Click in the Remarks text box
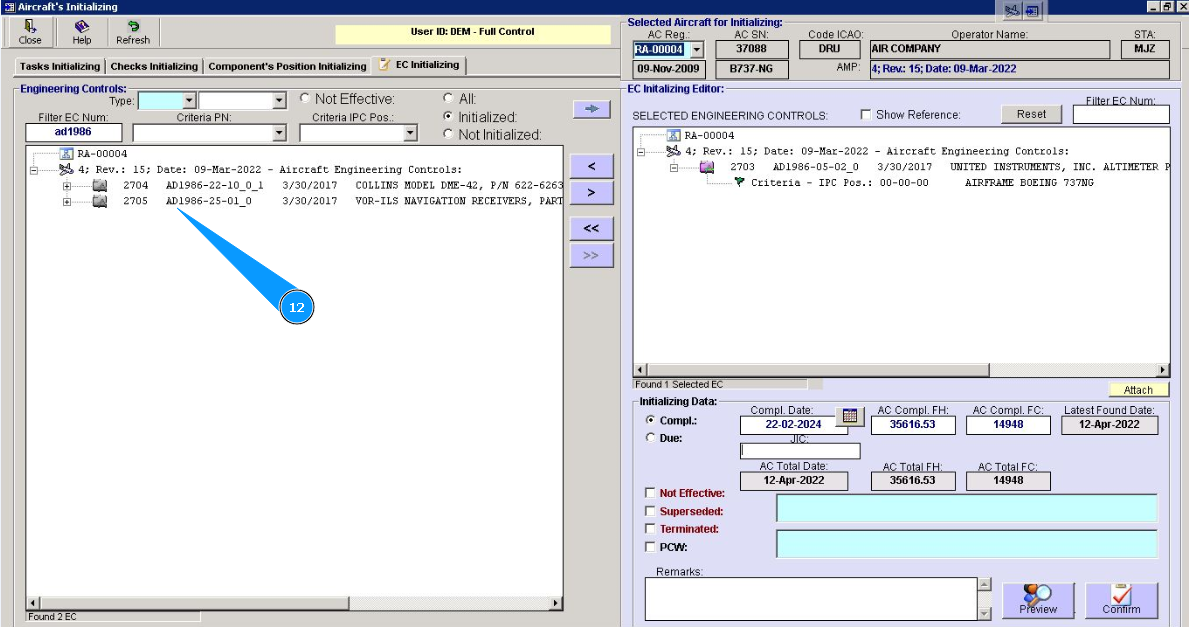The image size is (1189, 629). click(810, 598)
